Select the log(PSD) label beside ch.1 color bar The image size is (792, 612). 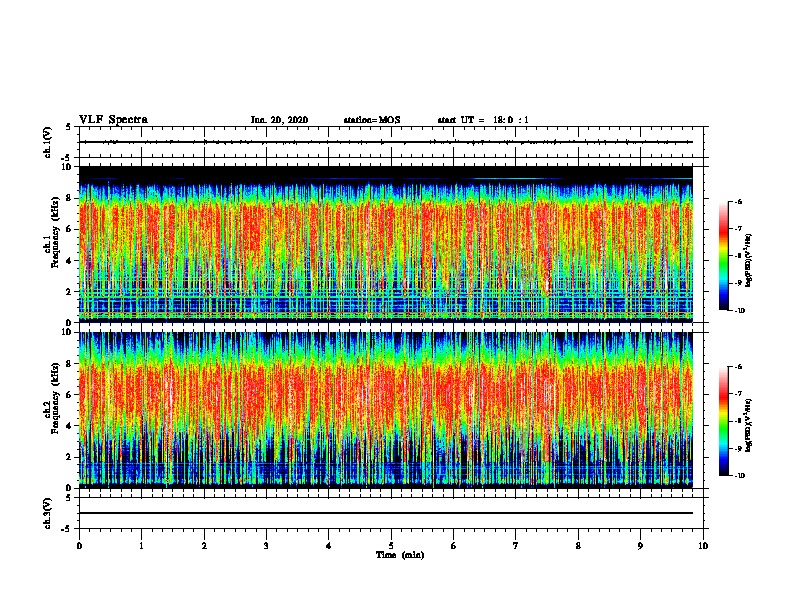(x=749, y=260)
